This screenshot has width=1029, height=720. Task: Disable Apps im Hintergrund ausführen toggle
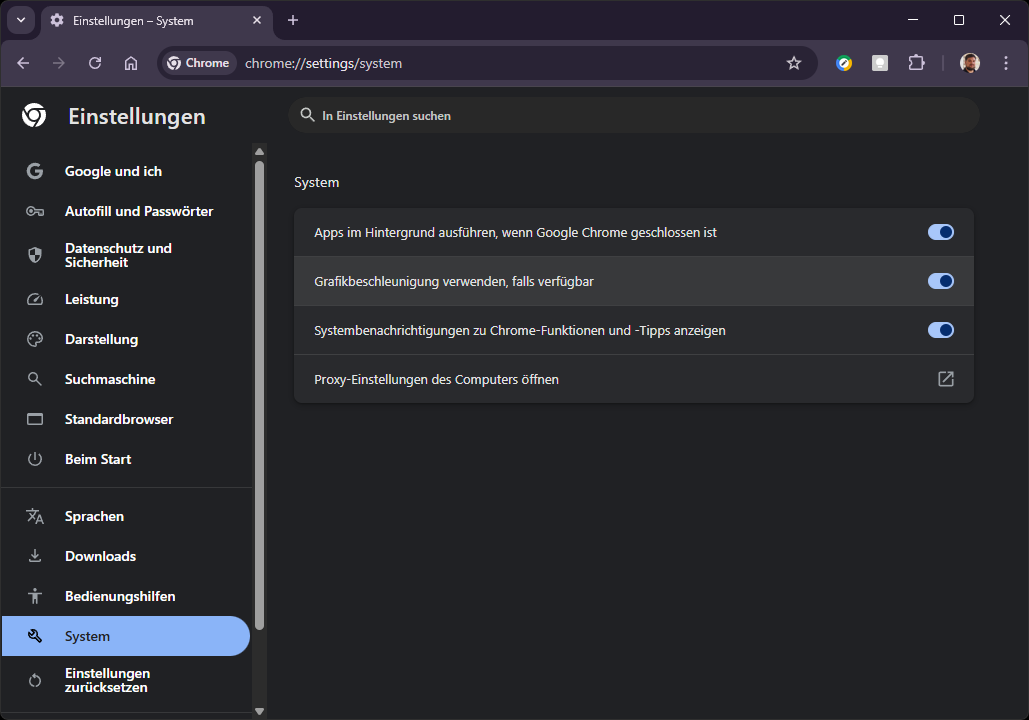click(x=940, y=232)
